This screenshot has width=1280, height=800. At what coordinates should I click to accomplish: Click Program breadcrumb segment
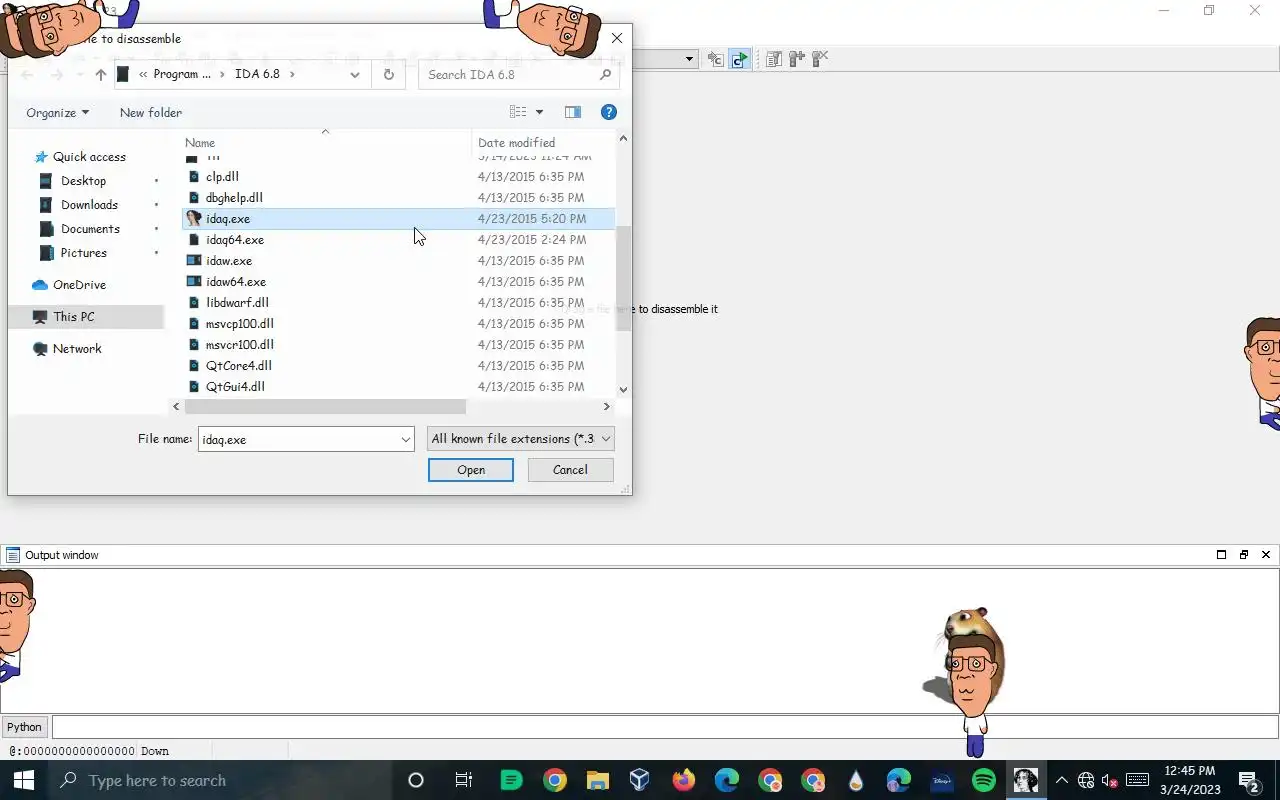pyautogui.click(x=182, y=74)
